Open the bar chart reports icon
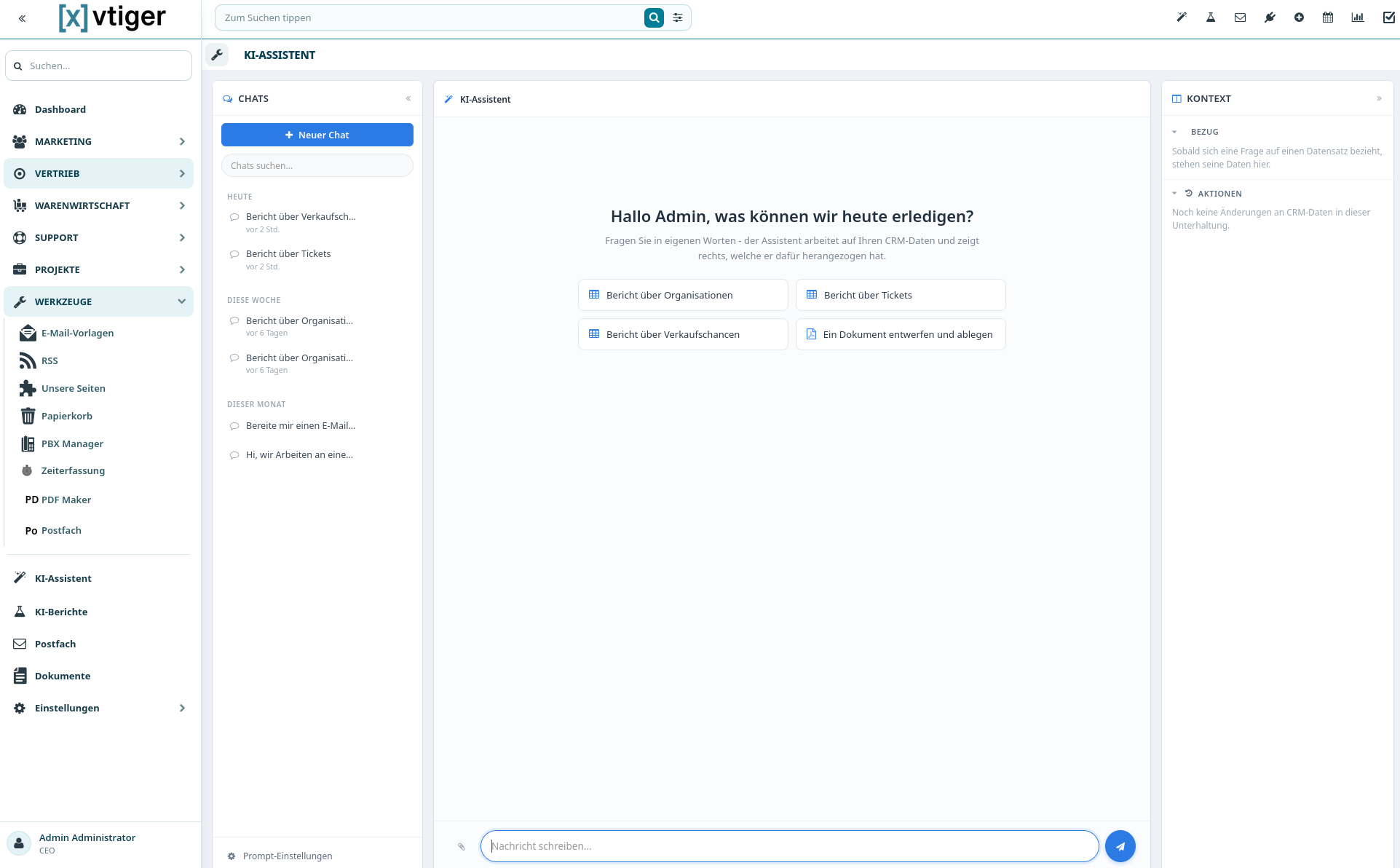The image size is (1400, 868). coord(1358,17)
